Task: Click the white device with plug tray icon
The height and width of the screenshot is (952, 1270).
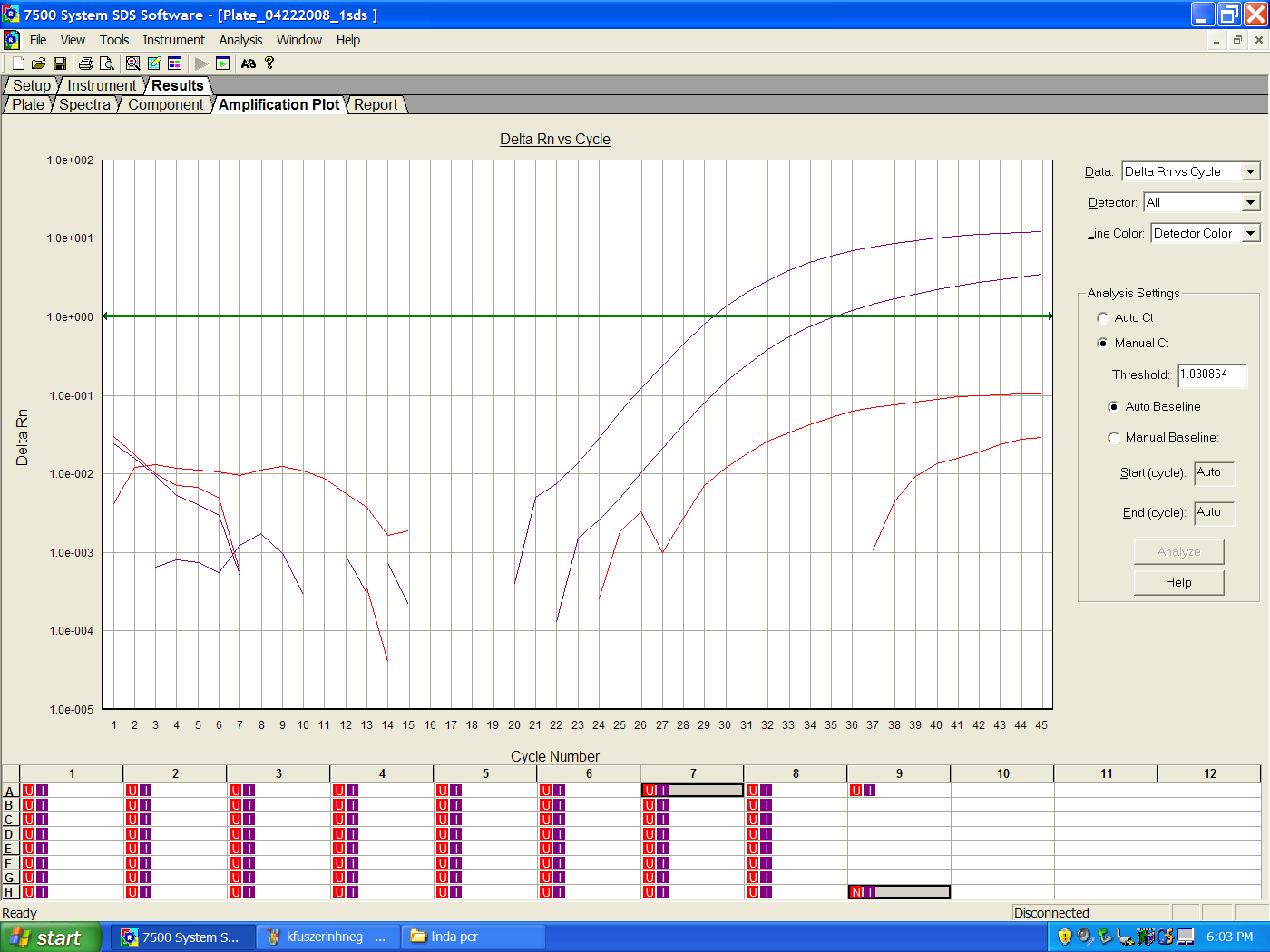Action: pos(1125,937)
